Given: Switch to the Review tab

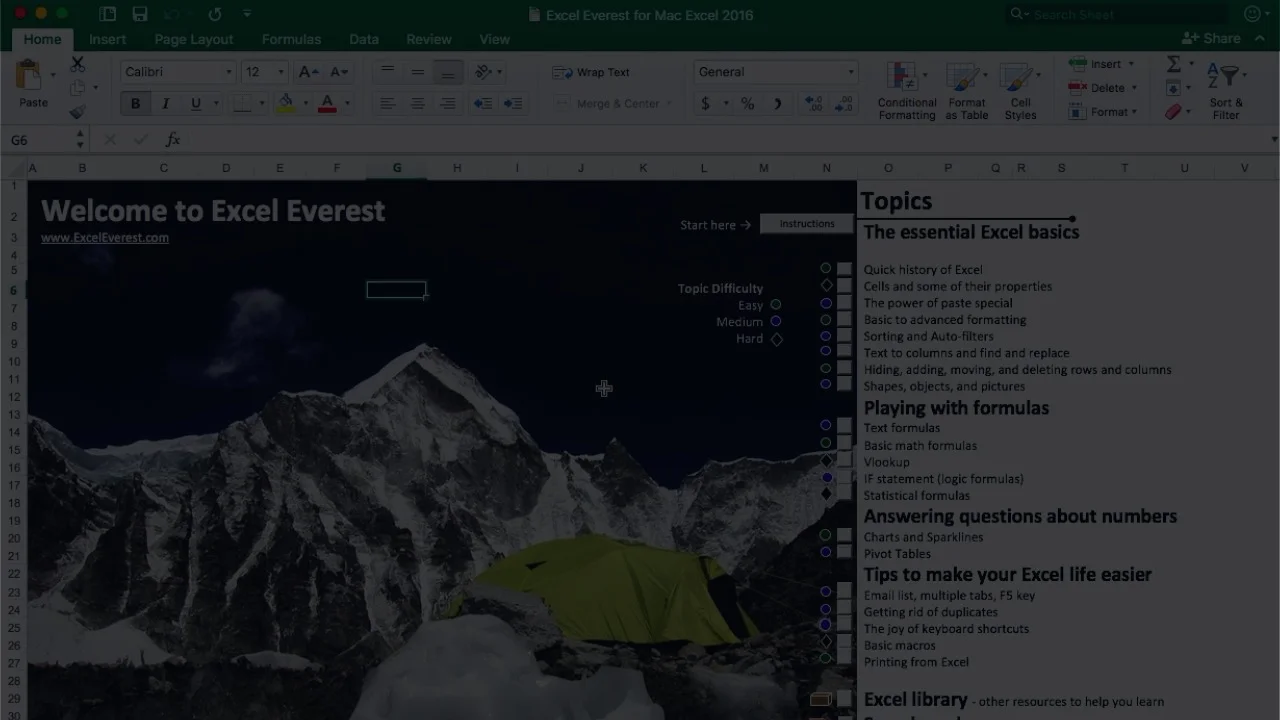Looking at the screenshot, I should point(429,39).
